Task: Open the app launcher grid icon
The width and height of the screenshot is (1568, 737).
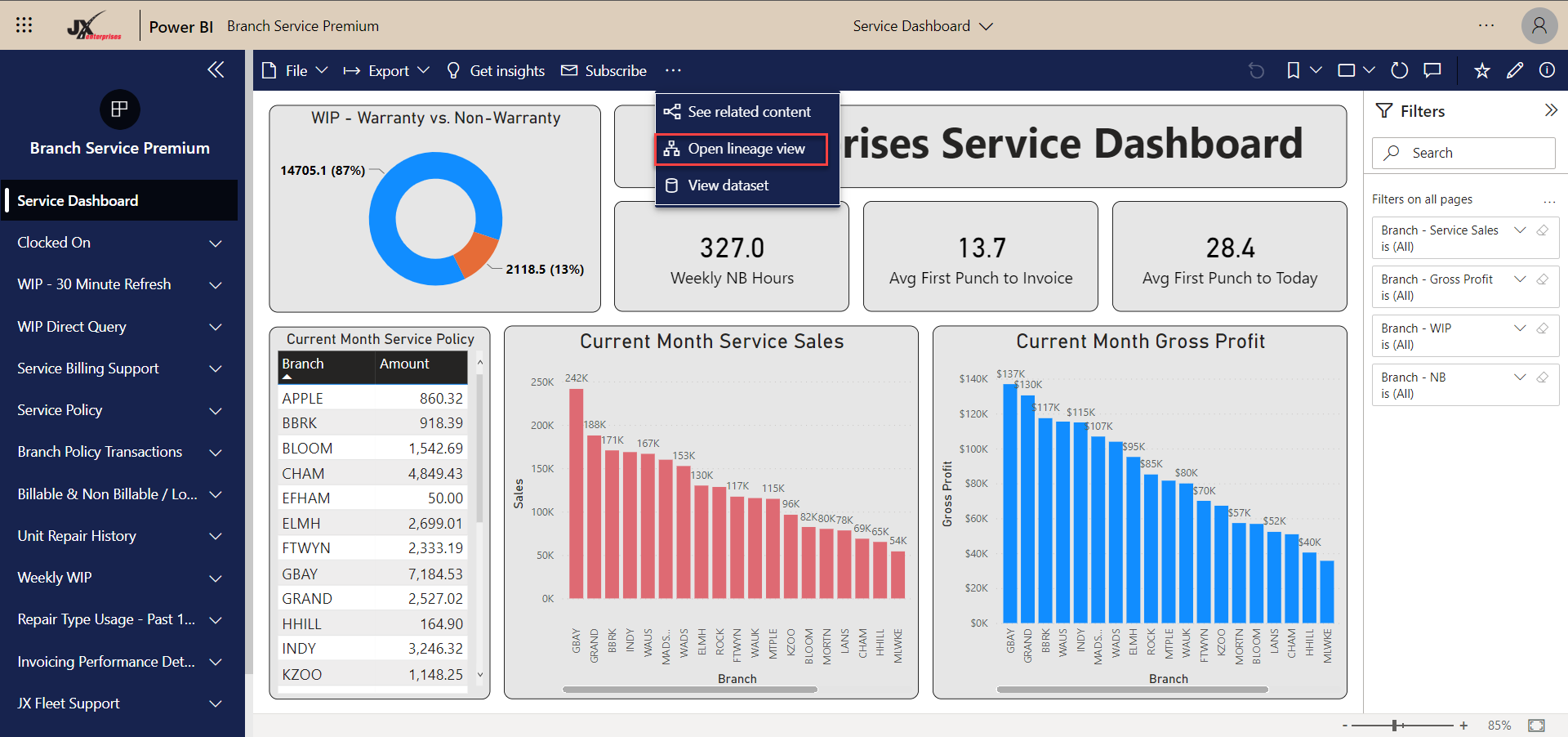Action: click(x=24, y=25)
